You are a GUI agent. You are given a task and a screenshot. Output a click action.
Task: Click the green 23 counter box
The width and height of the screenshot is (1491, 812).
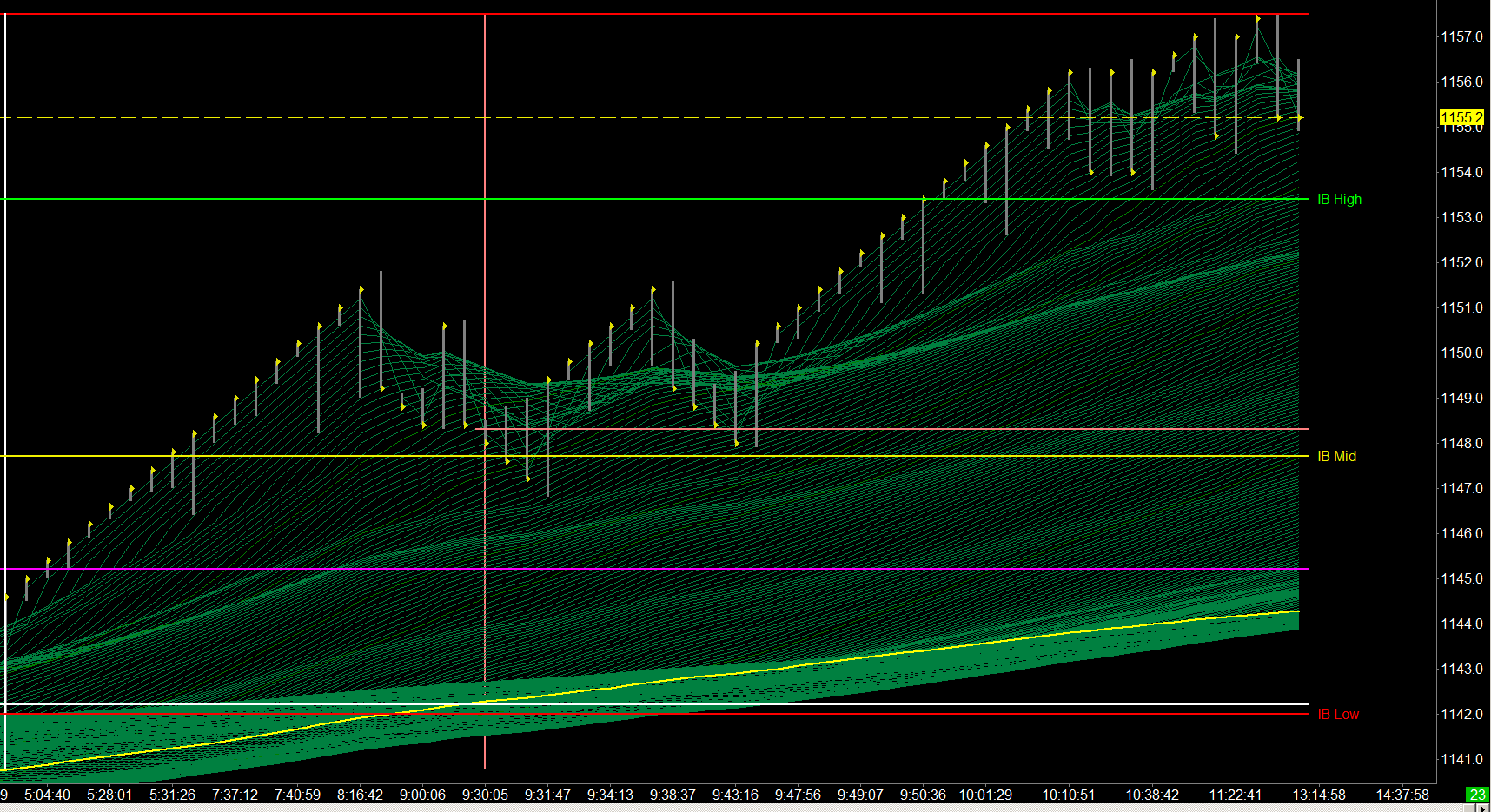tap(1477, 795)
